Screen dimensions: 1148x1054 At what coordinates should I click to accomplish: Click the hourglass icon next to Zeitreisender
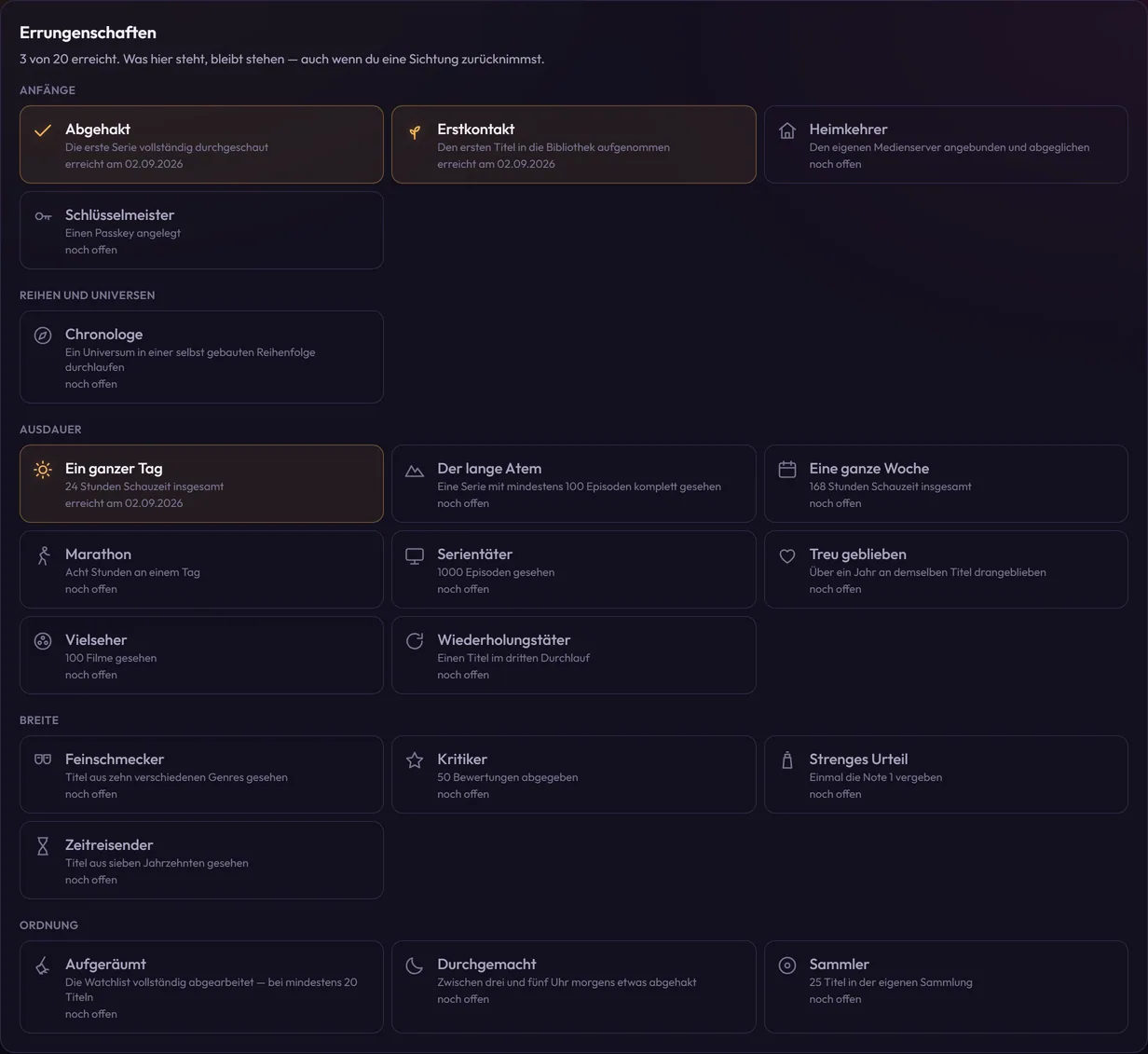pyautogui.click(x=43, y=846)
